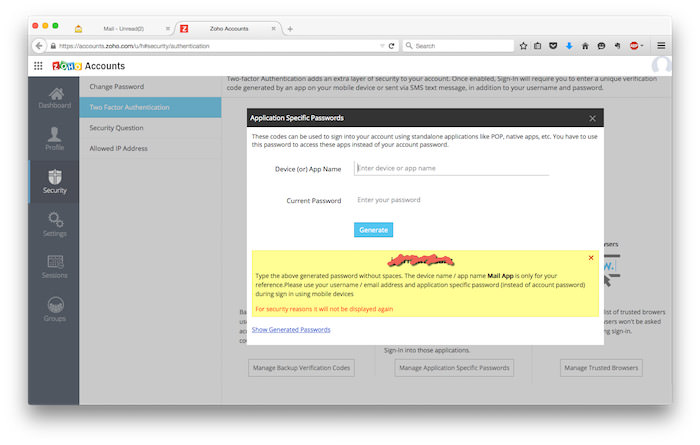
Task: Focus the Current Password field
Action: click(x=451, y=200)
